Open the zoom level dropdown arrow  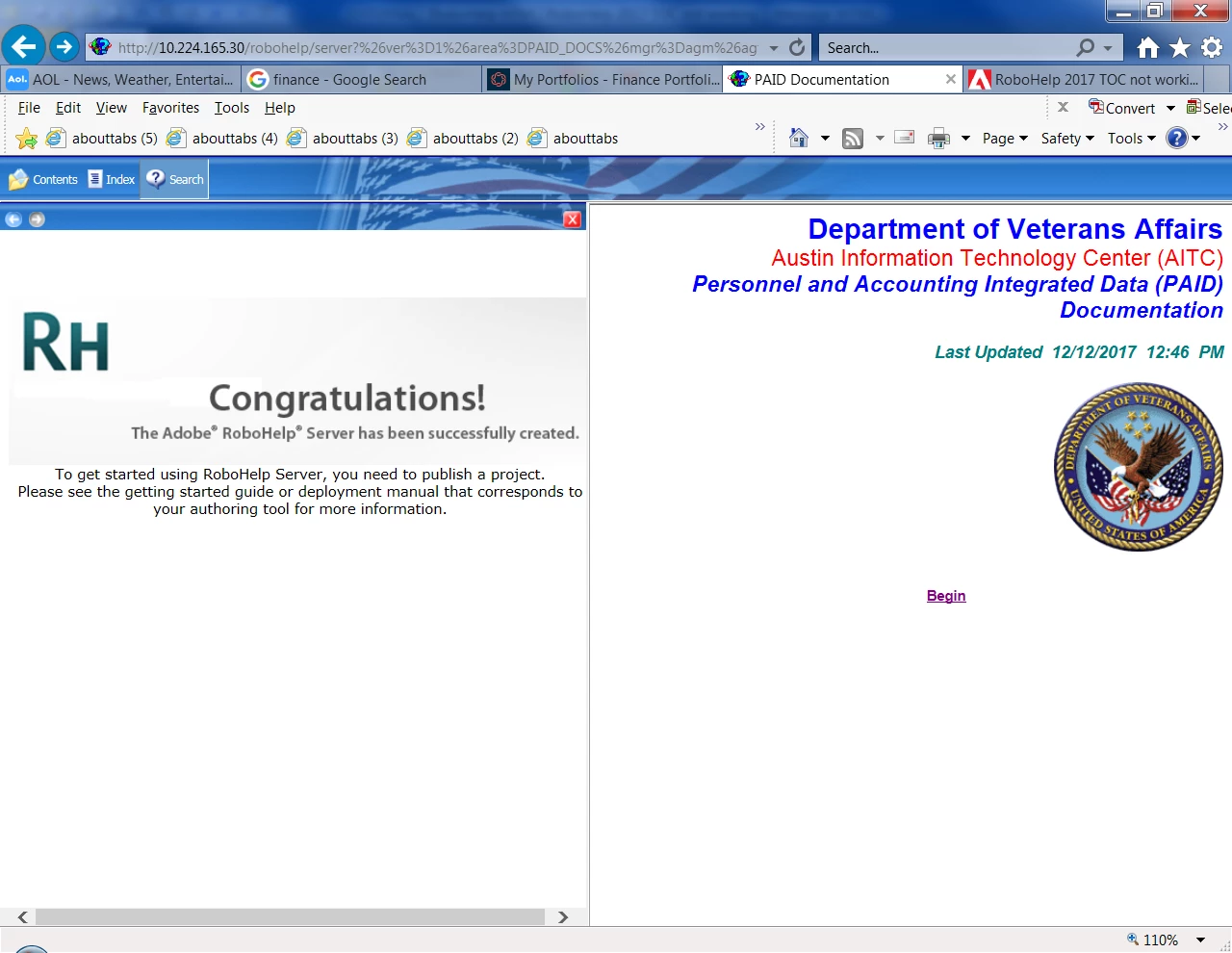pos(1200,940)
